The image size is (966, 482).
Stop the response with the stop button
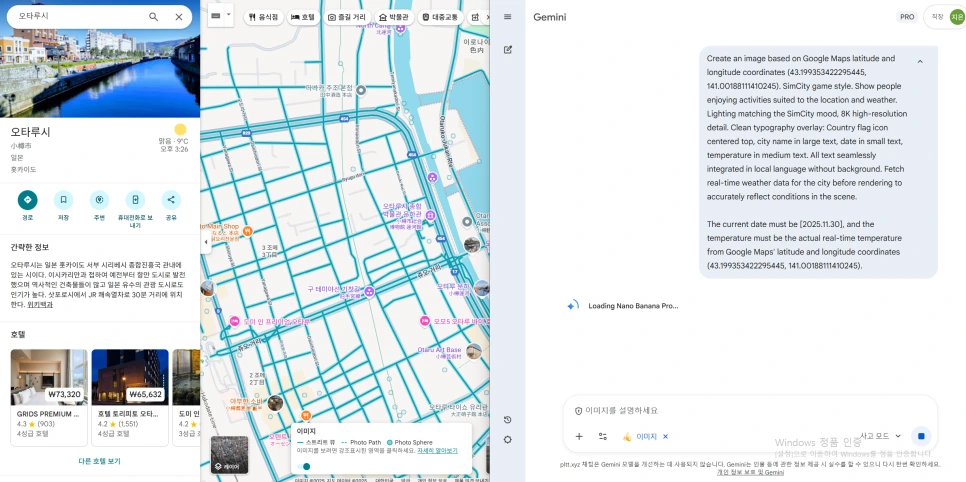point(921,436)
